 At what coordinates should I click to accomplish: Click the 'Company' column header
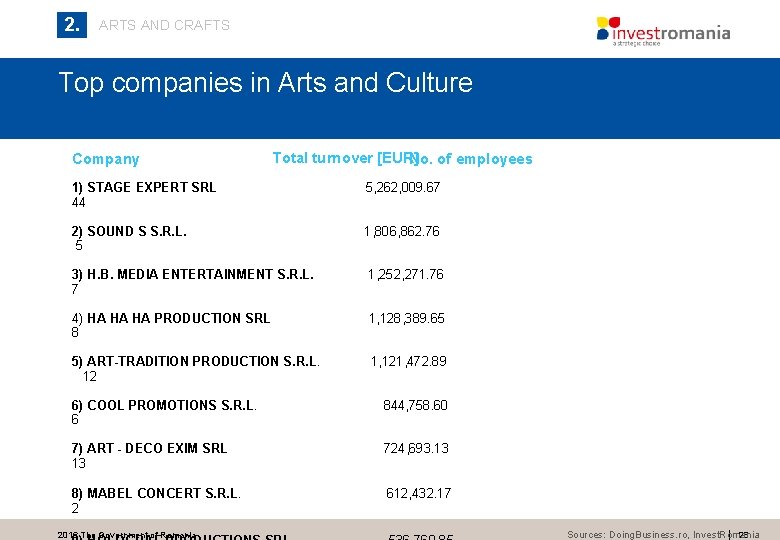[x=105, y=159]
